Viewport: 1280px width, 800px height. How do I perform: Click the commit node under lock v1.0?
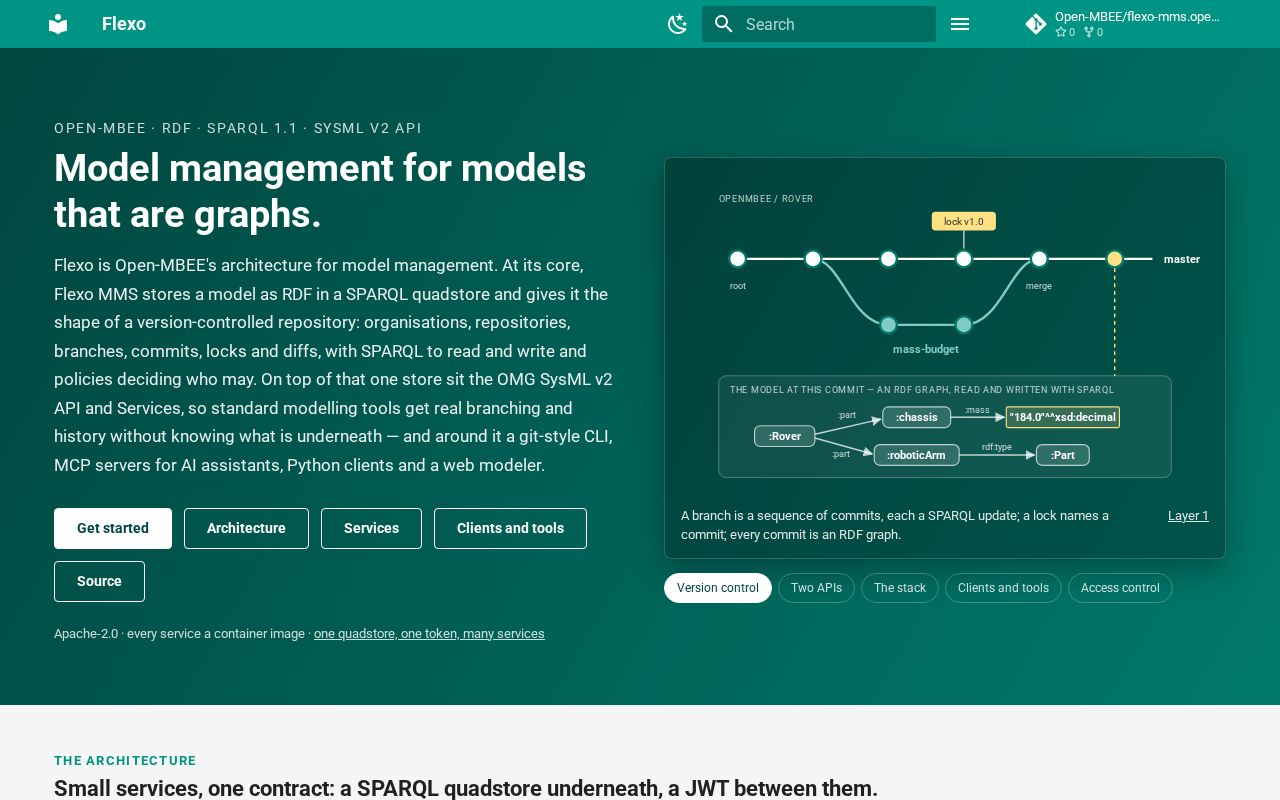click(x=964, y=259)
